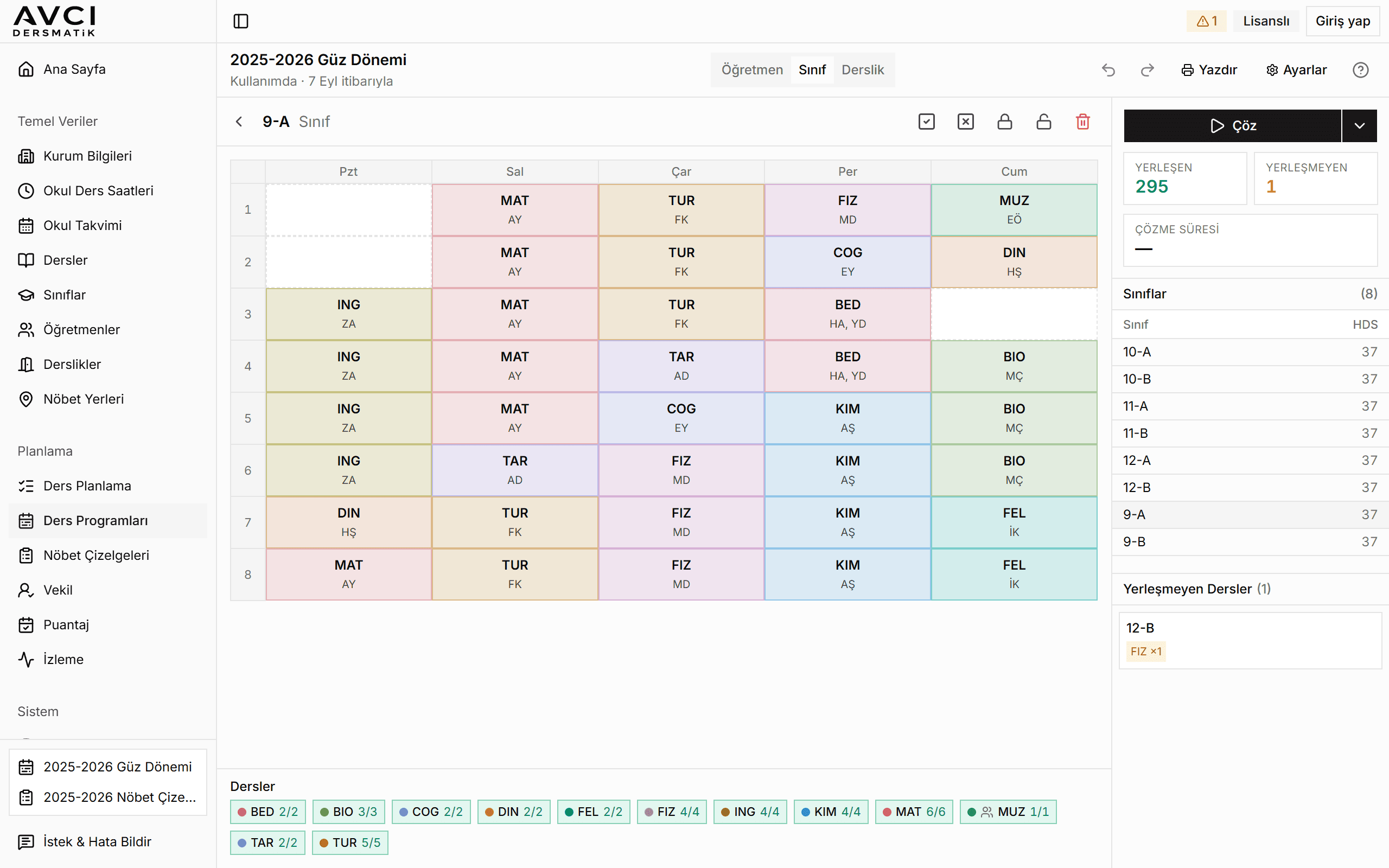Open İstek & Hata Bildir link
1389x868 pixels.
click(x=108, y=841)
